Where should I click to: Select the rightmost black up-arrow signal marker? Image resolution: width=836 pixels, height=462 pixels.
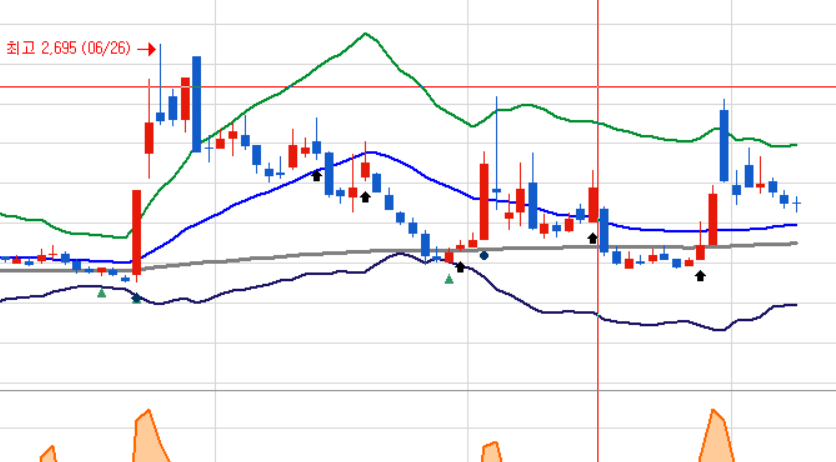click(x=700, y=275)
